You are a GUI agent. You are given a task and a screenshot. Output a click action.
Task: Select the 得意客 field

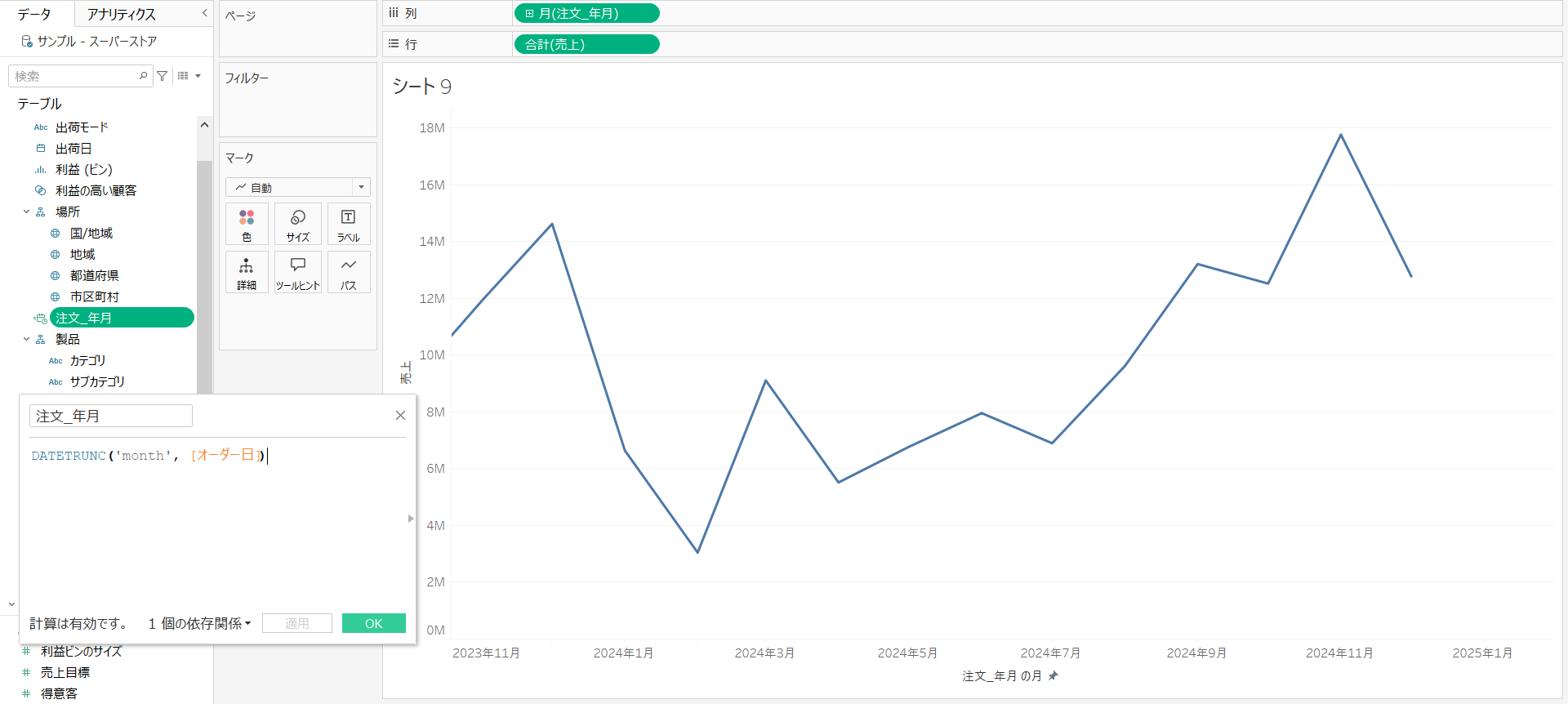(59, 693)
